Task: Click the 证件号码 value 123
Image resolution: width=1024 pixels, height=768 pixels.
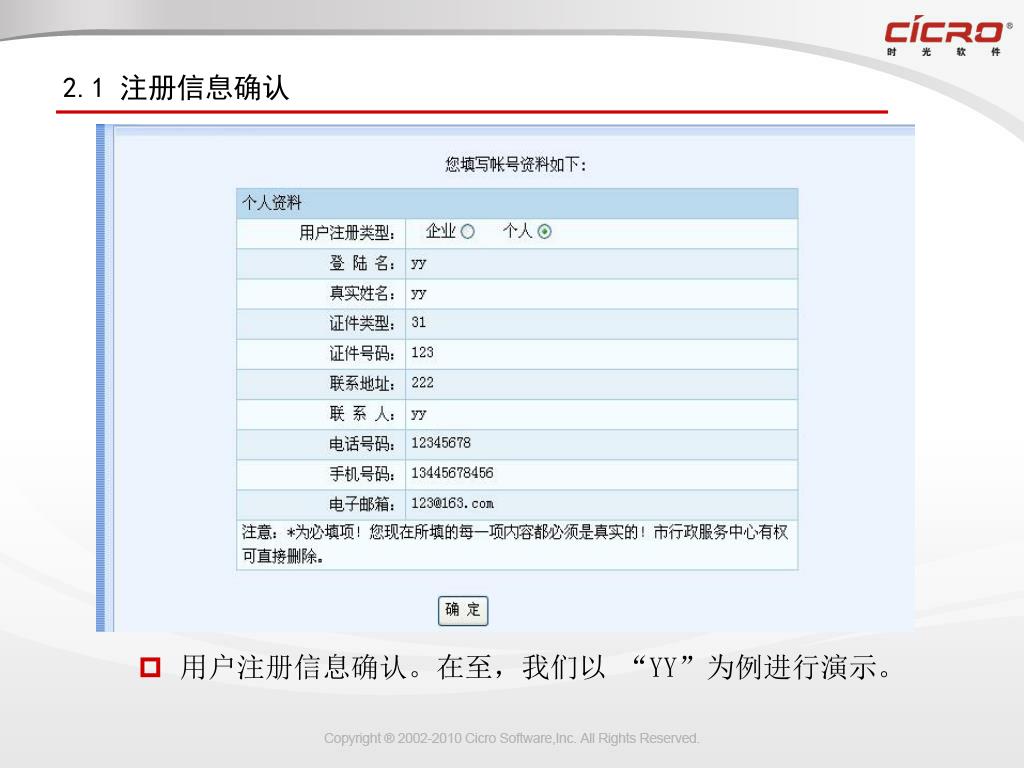Action: pos(423,353)
